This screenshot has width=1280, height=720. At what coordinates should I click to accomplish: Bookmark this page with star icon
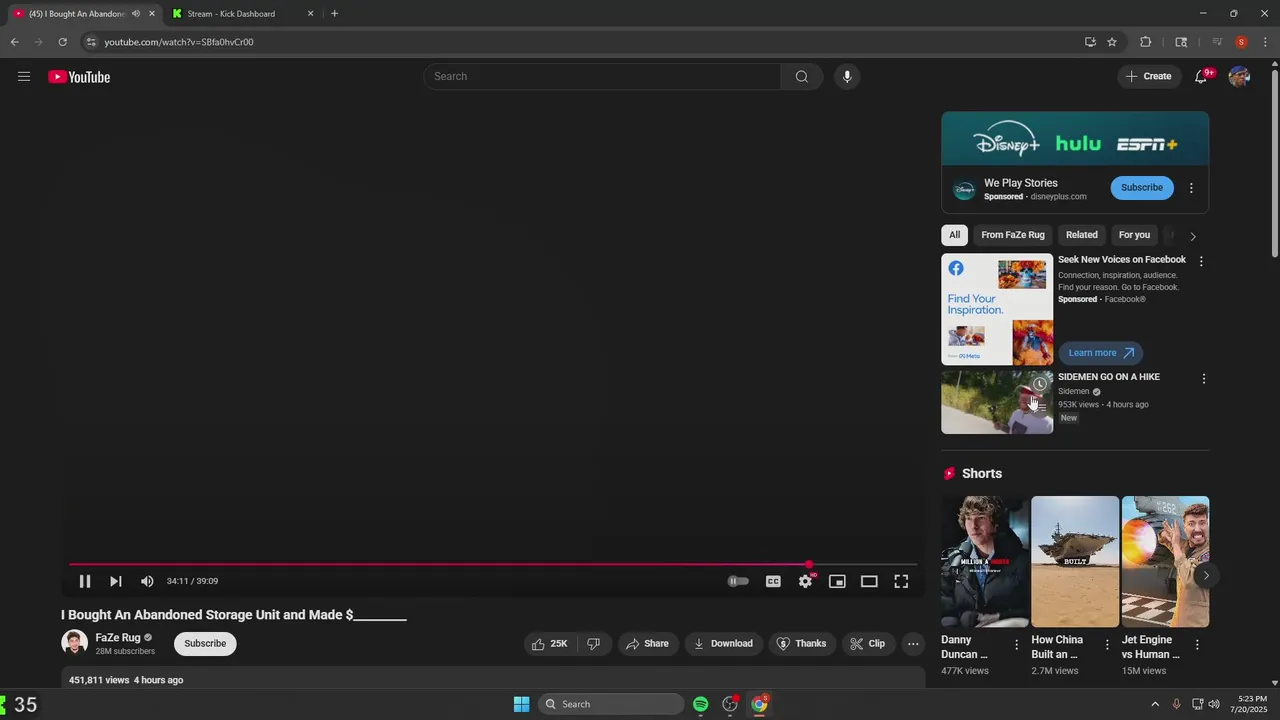pos(1112,42)
